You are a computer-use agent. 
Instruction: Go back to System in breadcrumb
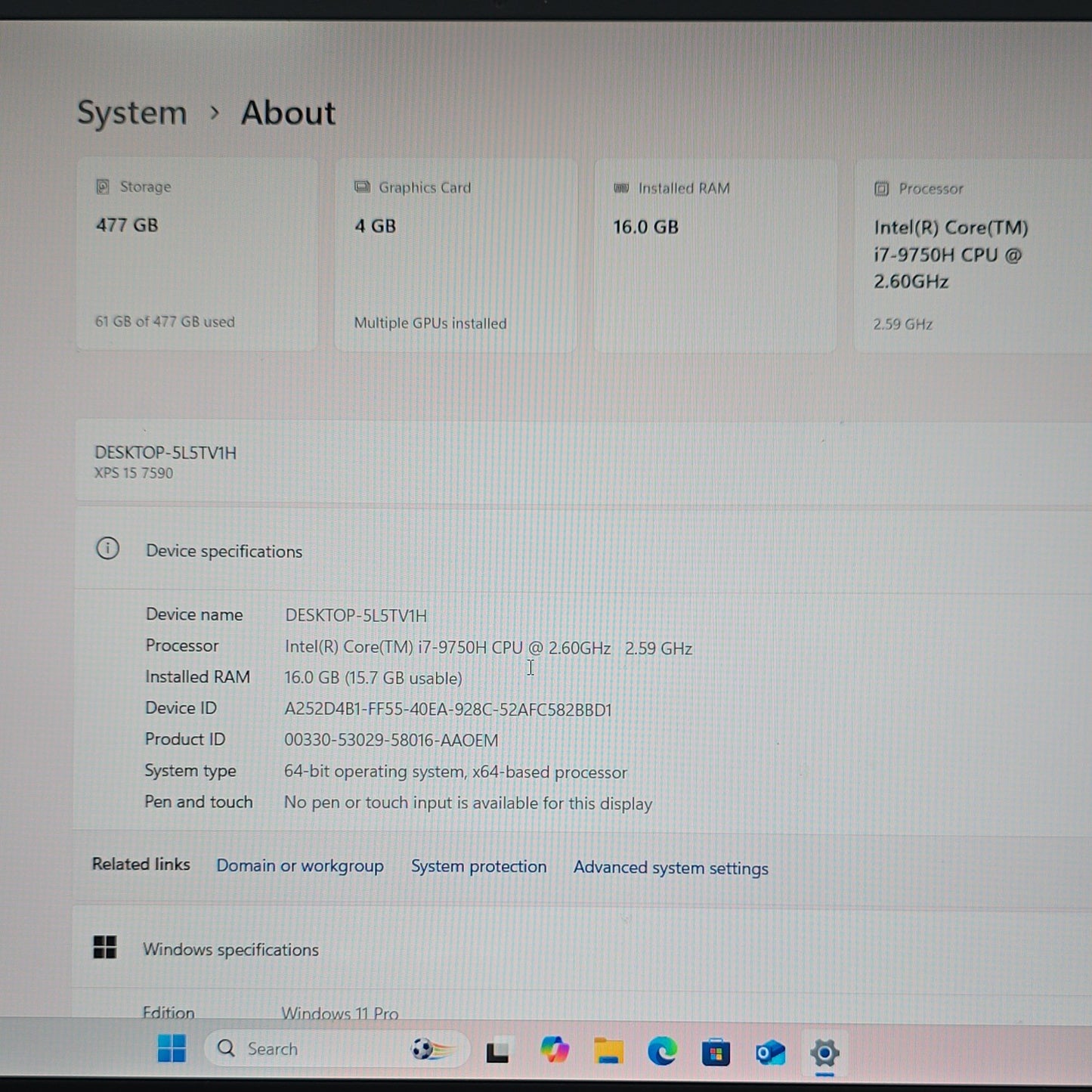132,113
